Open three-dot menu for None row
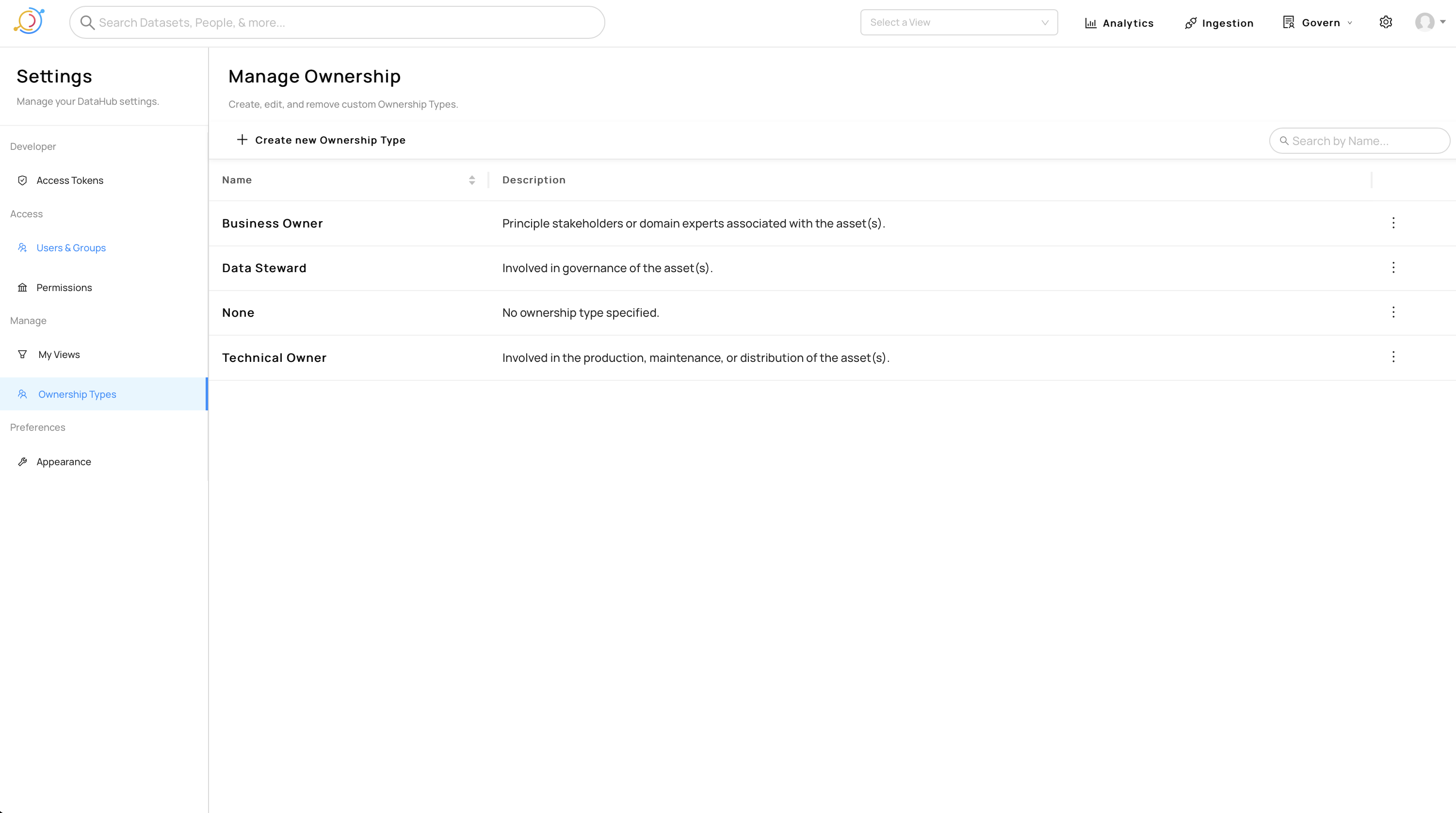The image size is (1456, 813). coord(1393,312)
